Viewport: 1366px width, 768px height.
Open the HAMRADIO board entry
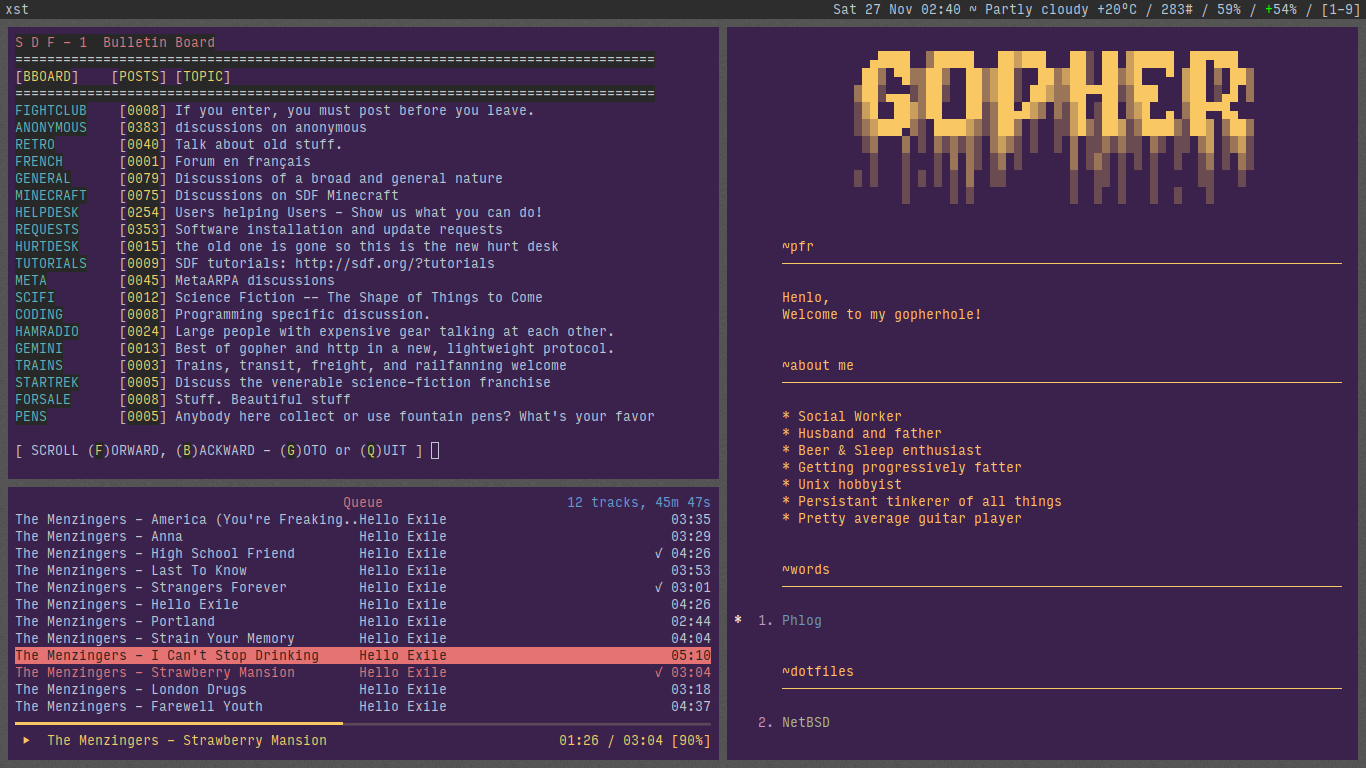click(47, 332)
